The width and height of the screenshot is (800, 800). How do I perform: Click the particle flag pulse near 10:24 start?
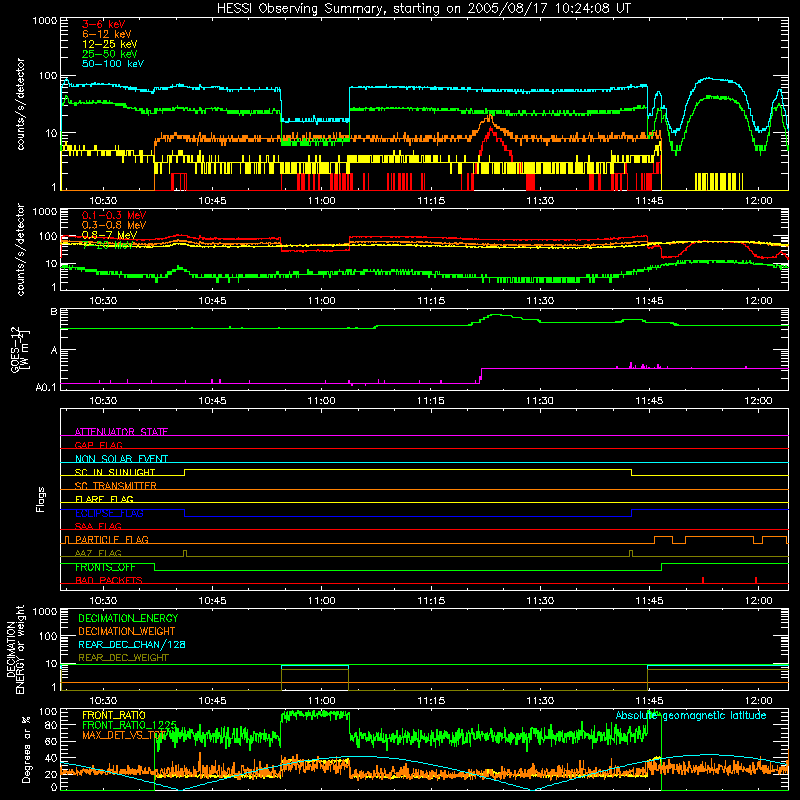point(66,539)
